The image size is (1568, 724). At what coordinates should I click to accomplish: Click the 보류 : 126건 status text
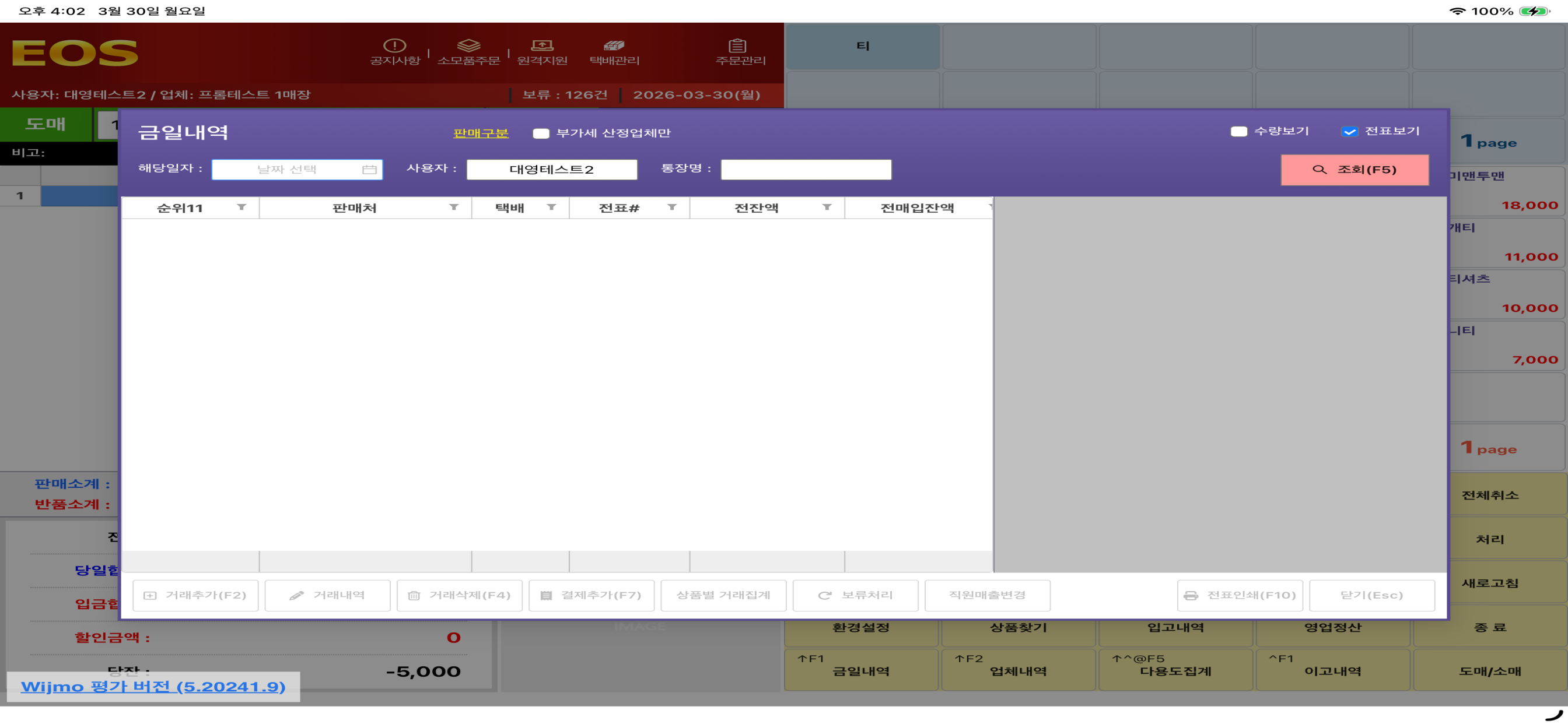click(564, 95)
